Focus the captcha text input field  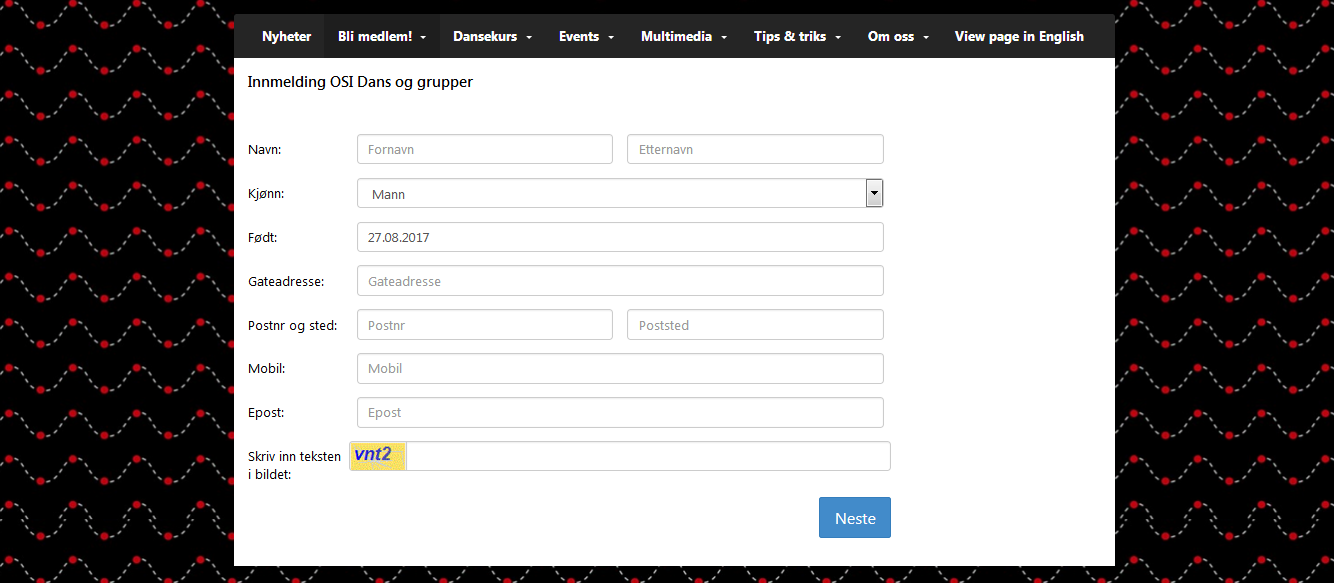pyautogui.click(x=648, y=456)
